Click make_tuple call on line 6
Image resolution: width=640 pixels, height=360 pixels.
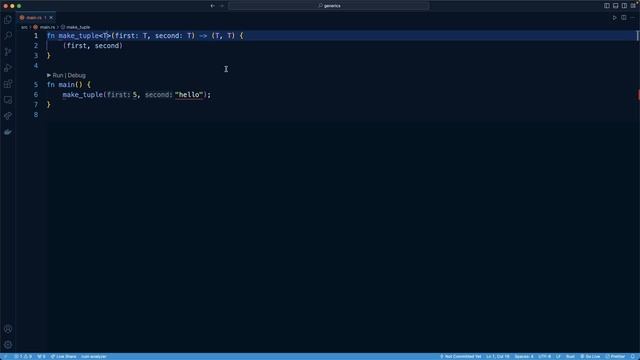(x=82, y=95)
